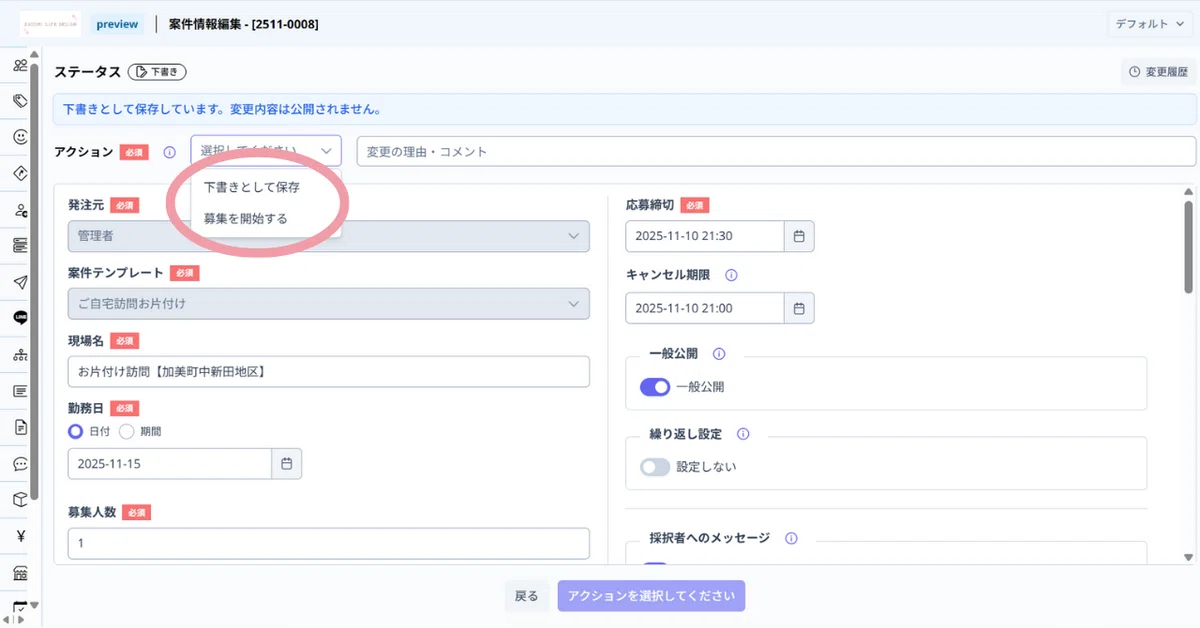Open the paper plane send icon
1200x628 pixels.
pos(20,282)
